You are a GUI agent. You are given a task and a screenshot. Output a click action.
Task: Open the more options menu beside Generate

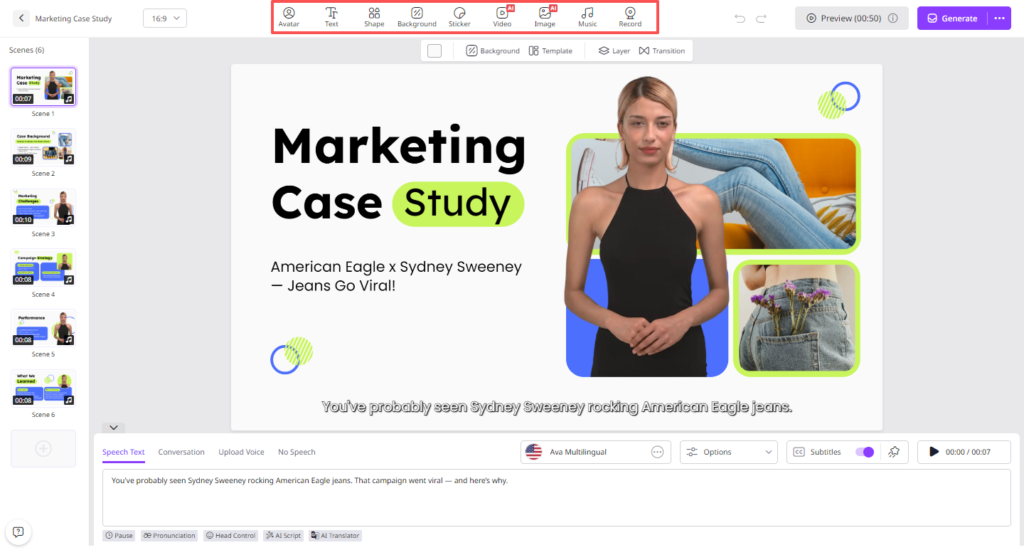pos(999,18)
